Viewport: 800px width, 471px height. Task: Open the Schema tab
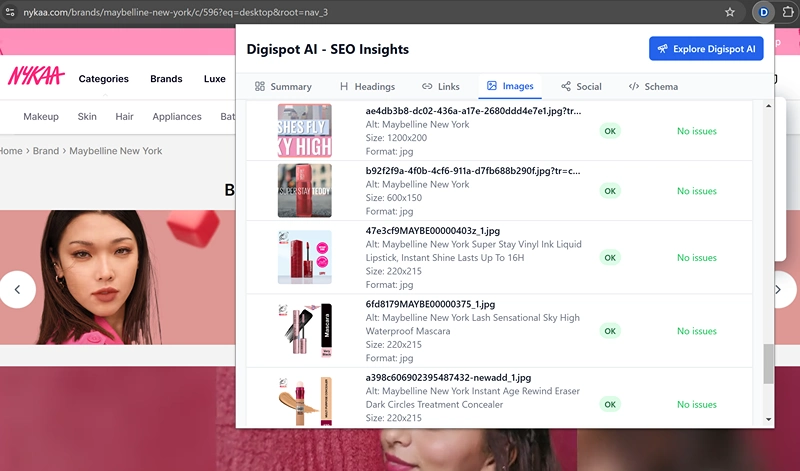point(654,86)
